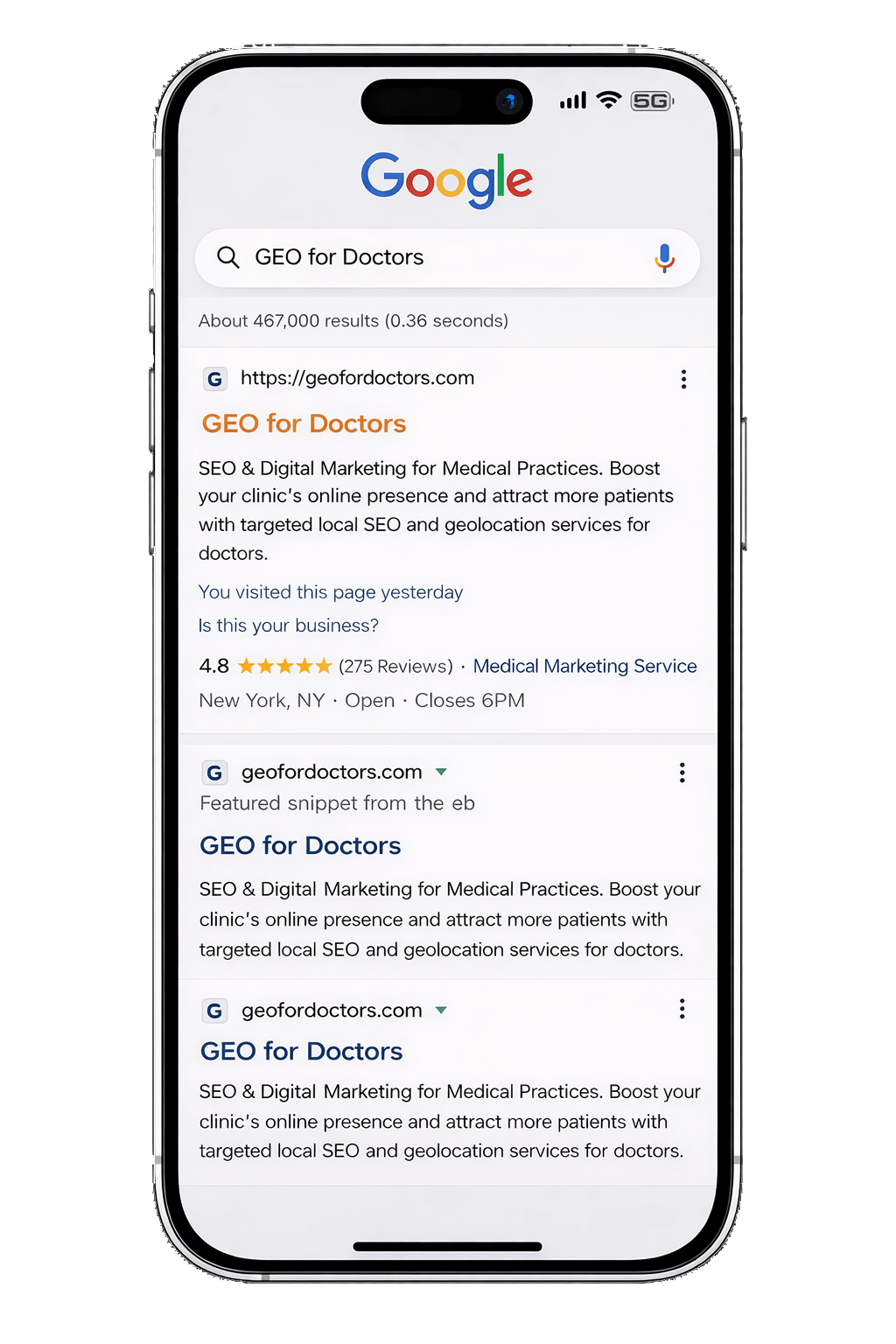Expand dropdown arrow next to featured snippet URL
896x1344 pixels.
[441, 772]
